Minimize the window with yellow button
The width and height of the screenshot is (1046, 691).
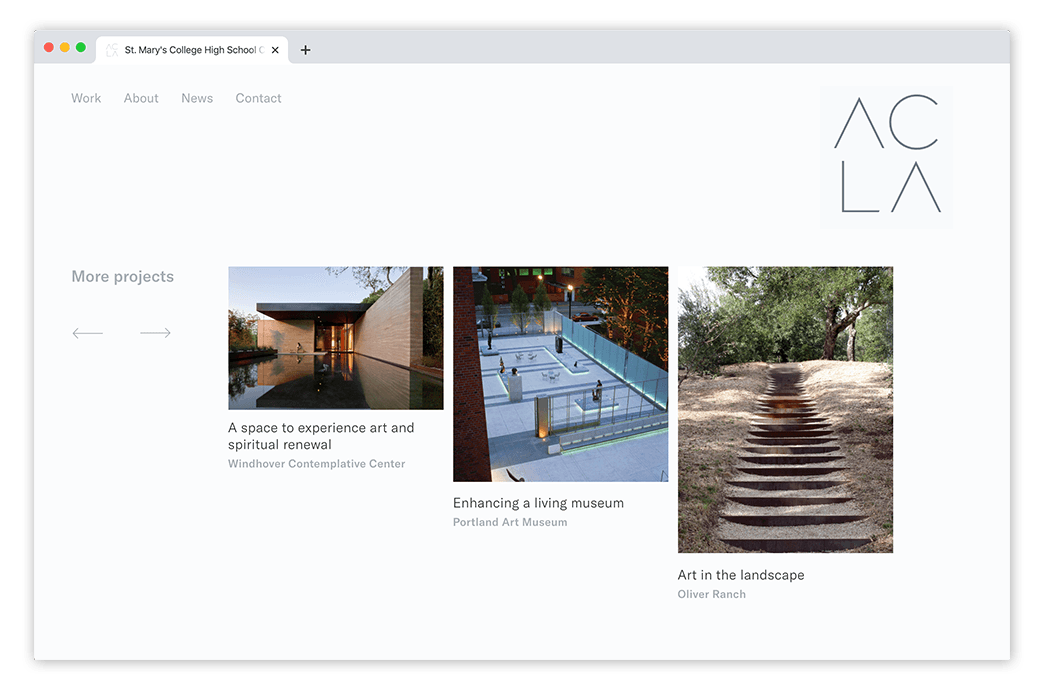65,47
